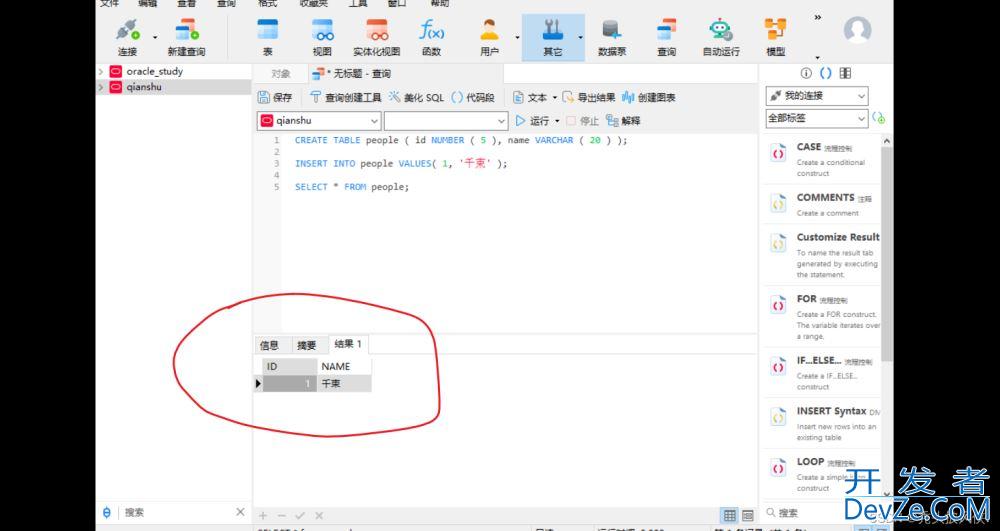Image resolution: width=1000 pixels, height=531 pixels.
Task: Run the query with 运行 button
Action: pos(533,120)
